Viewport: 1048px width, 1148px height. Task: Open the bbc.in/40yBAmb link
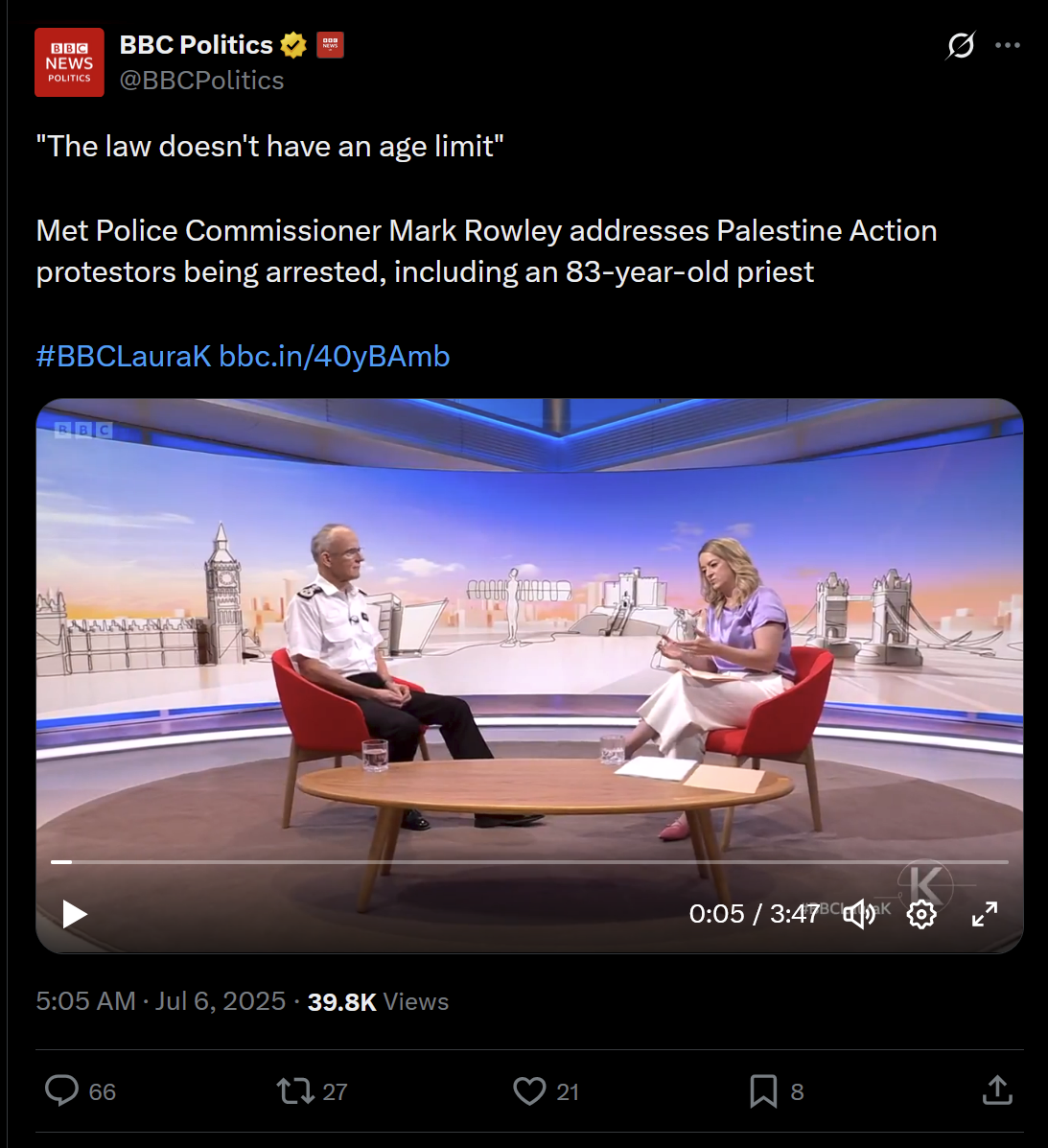pyautogui.click(x=335, y=357)
